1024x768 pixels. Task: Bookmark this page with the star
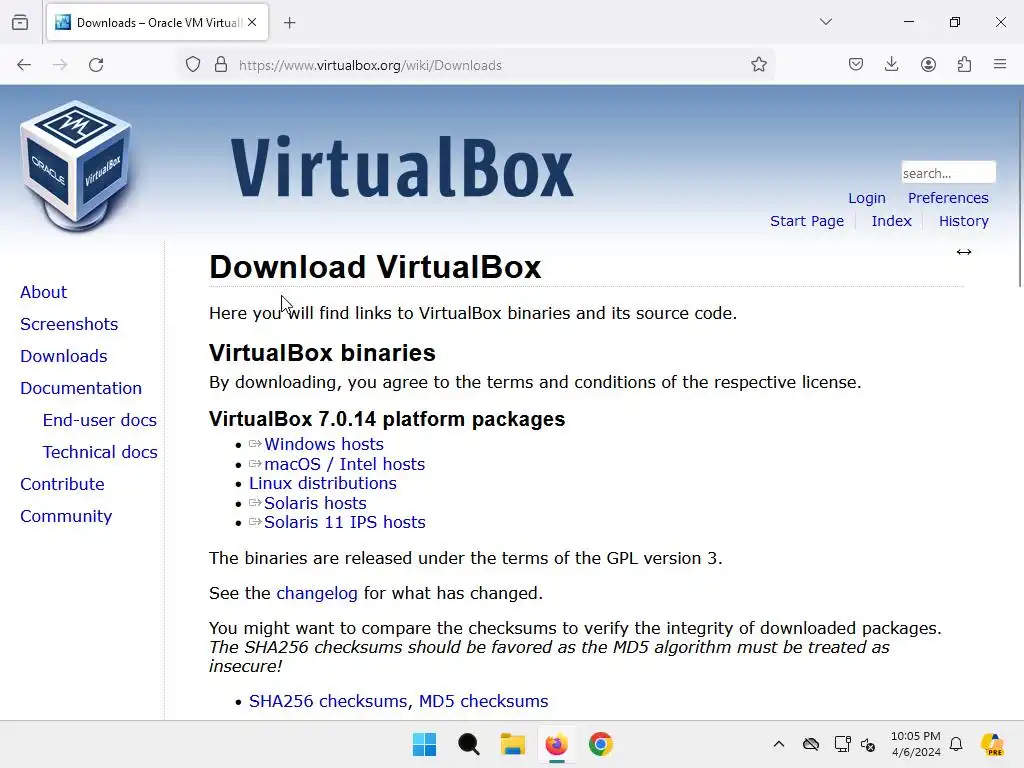coord(758,65)
